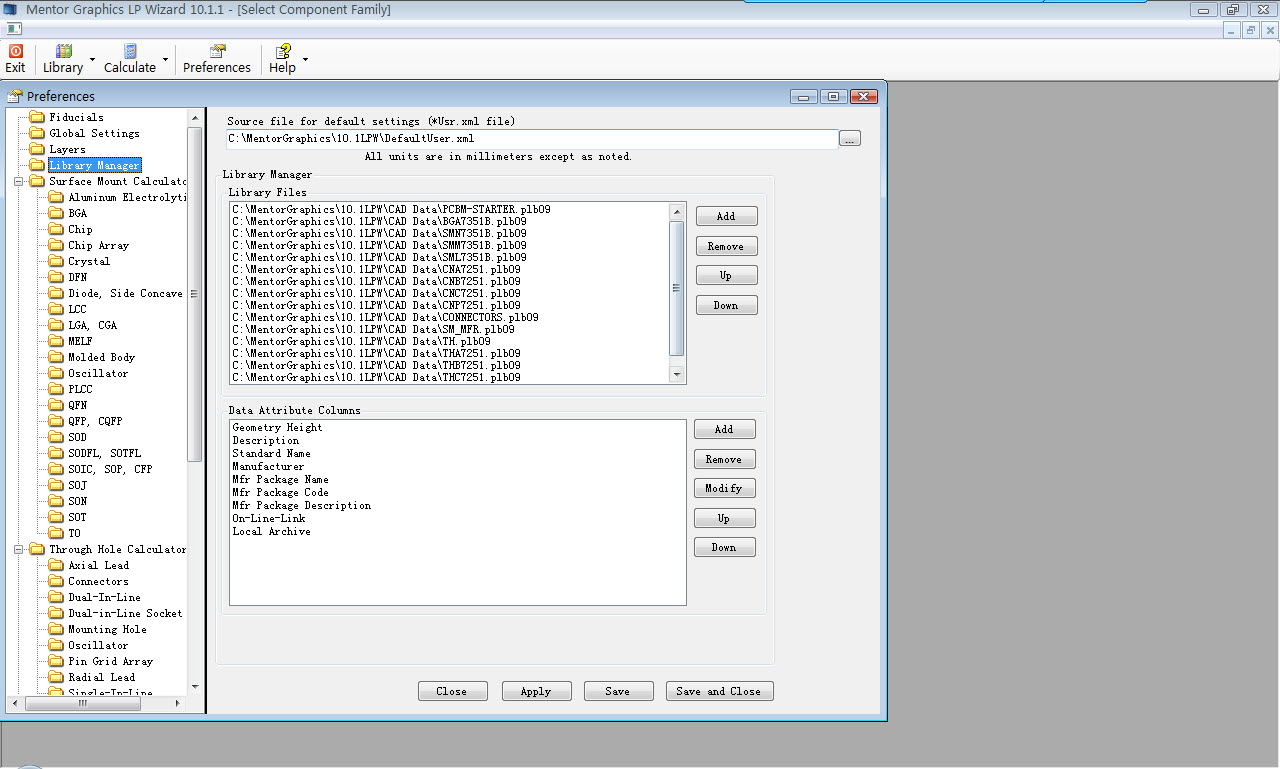Click the tree panel horizontal scrollbar
The height and width of the screenshot is (769, 1280).
(97, 703)
